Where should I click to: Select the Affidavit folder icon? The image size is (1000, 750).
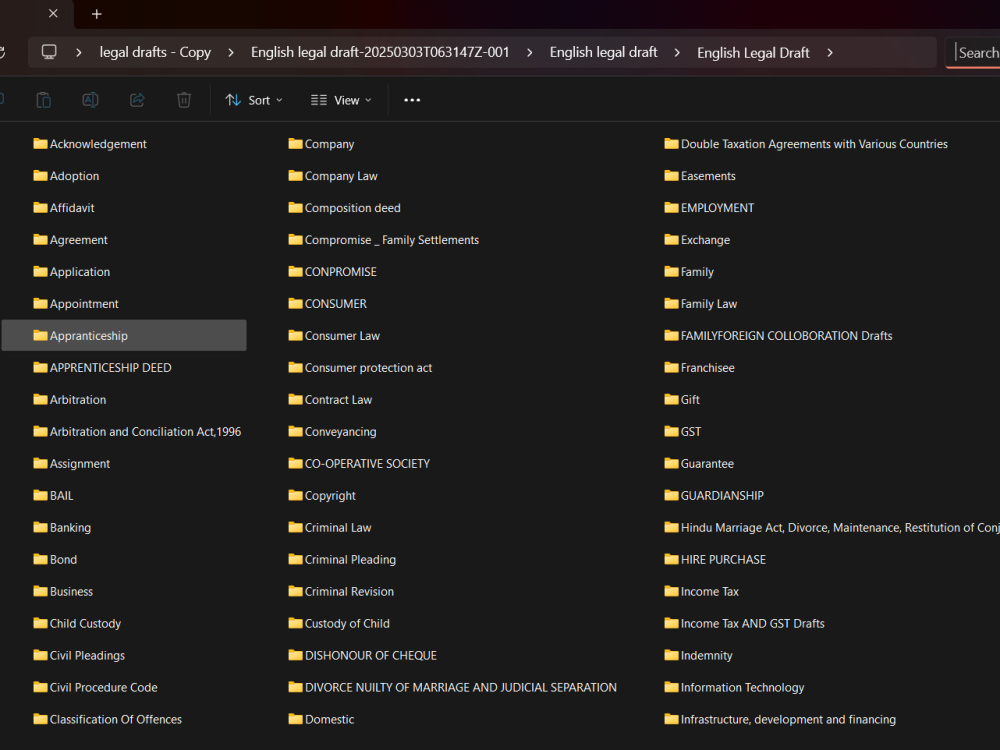click(40, 207)
